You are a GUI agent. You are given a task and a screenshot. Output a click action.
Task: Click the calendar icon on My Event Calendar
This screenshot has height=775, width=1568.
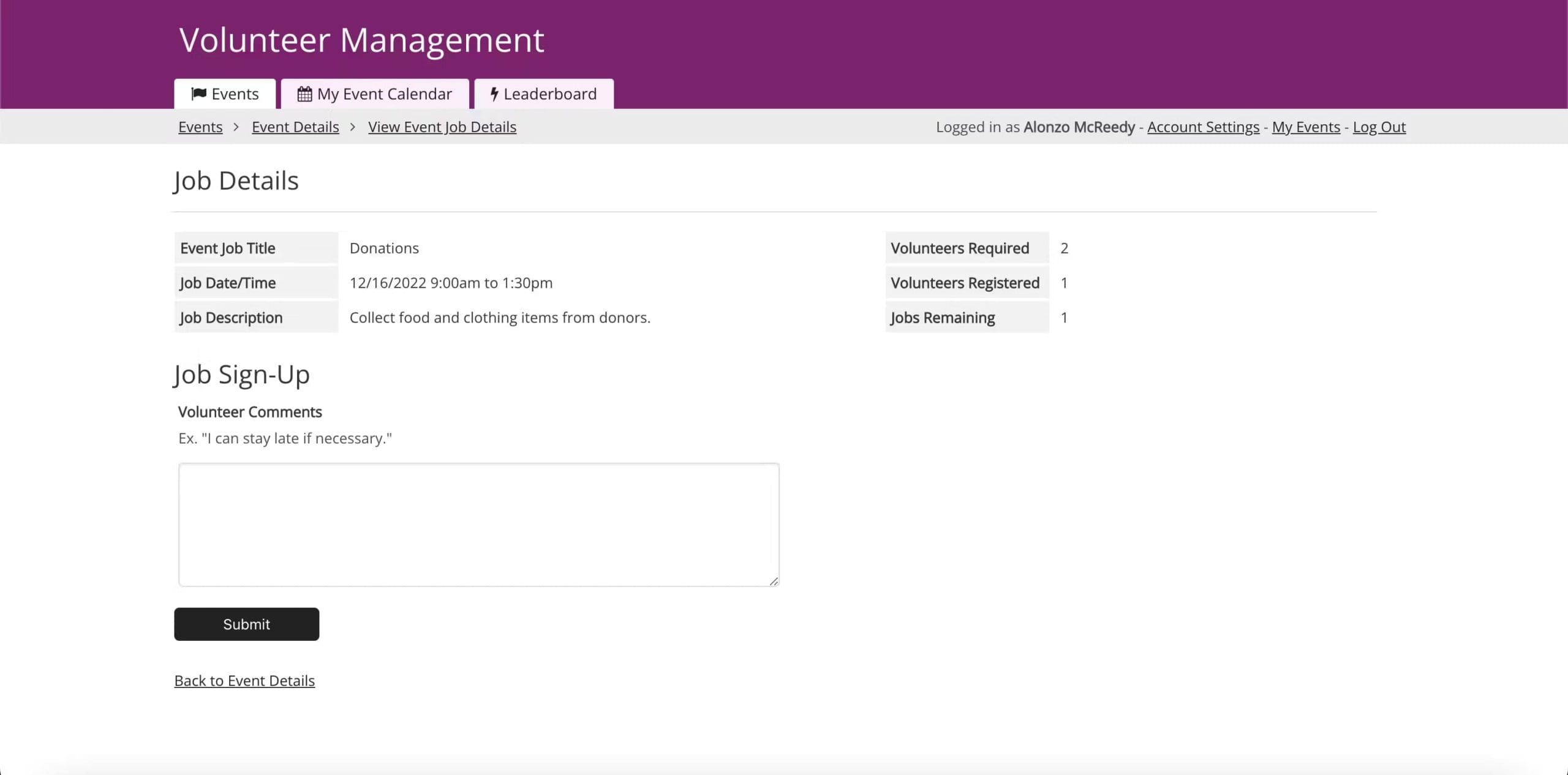click(x=304, y=94)
